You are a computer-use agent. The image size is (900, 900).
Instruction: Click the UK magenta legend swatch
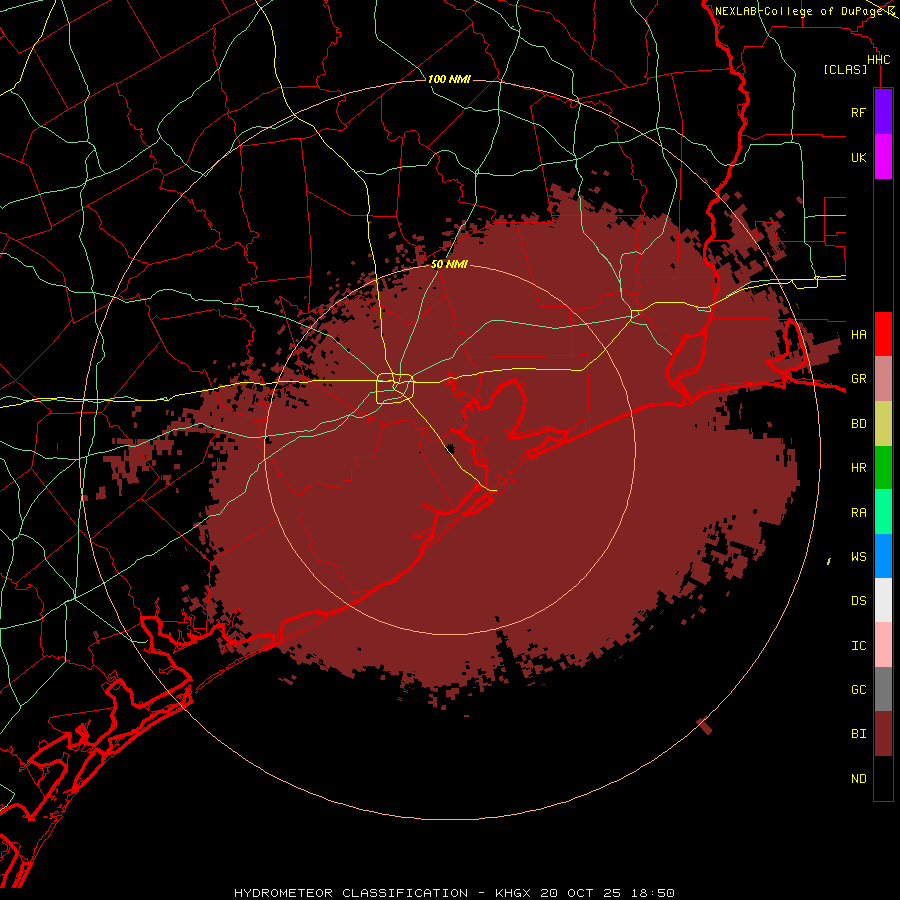(x=883, y=157)
